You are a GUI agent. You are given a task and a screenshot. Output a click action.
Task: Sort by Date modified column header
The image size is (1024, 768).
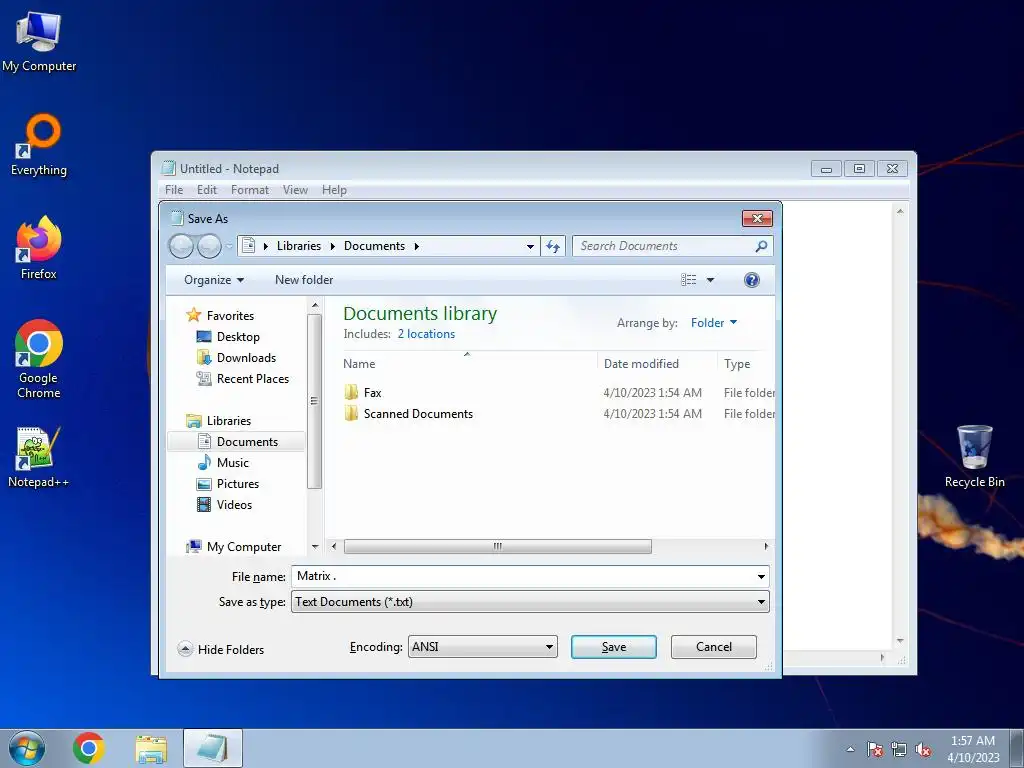[657, 364]
